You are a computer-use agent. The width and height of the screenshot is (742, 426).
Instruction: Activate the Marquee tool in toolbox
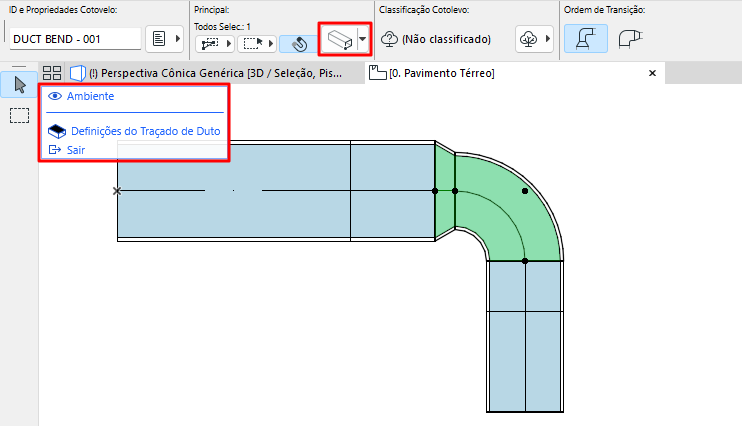[19, 115]
